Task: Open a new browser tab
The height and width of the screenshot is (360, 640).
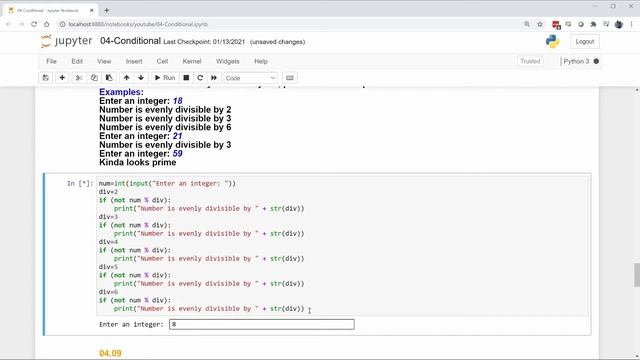Action: 107,10
